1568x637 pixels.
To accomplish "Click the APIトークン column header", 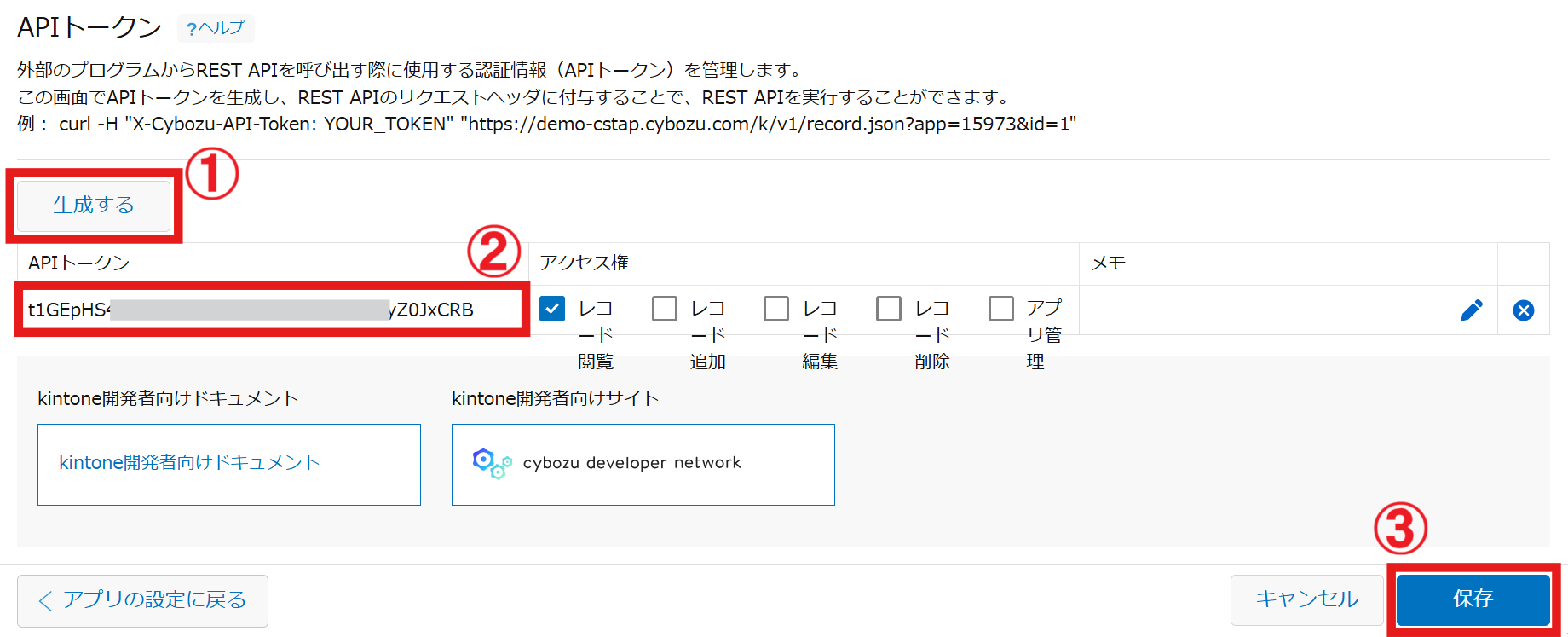I will (x=79, y=263).
